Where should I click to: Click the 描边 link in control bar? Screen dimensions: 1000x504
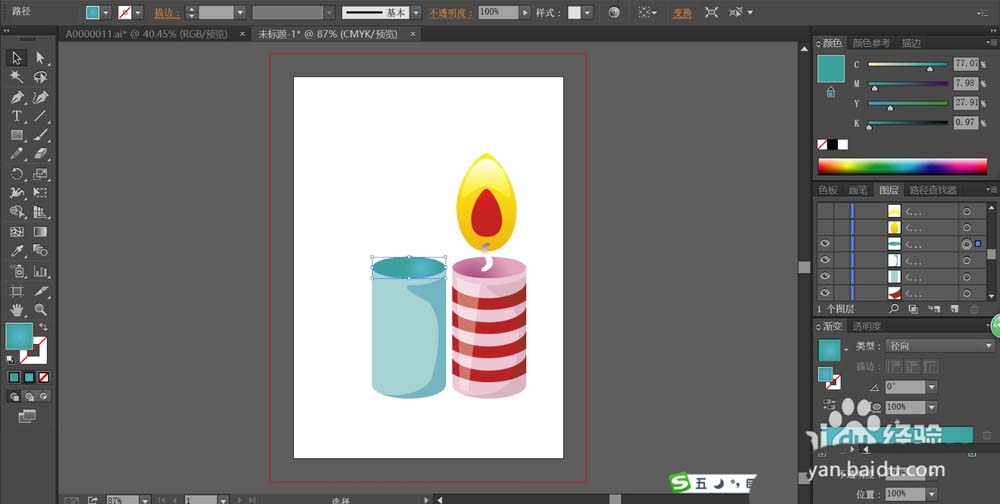166,12
